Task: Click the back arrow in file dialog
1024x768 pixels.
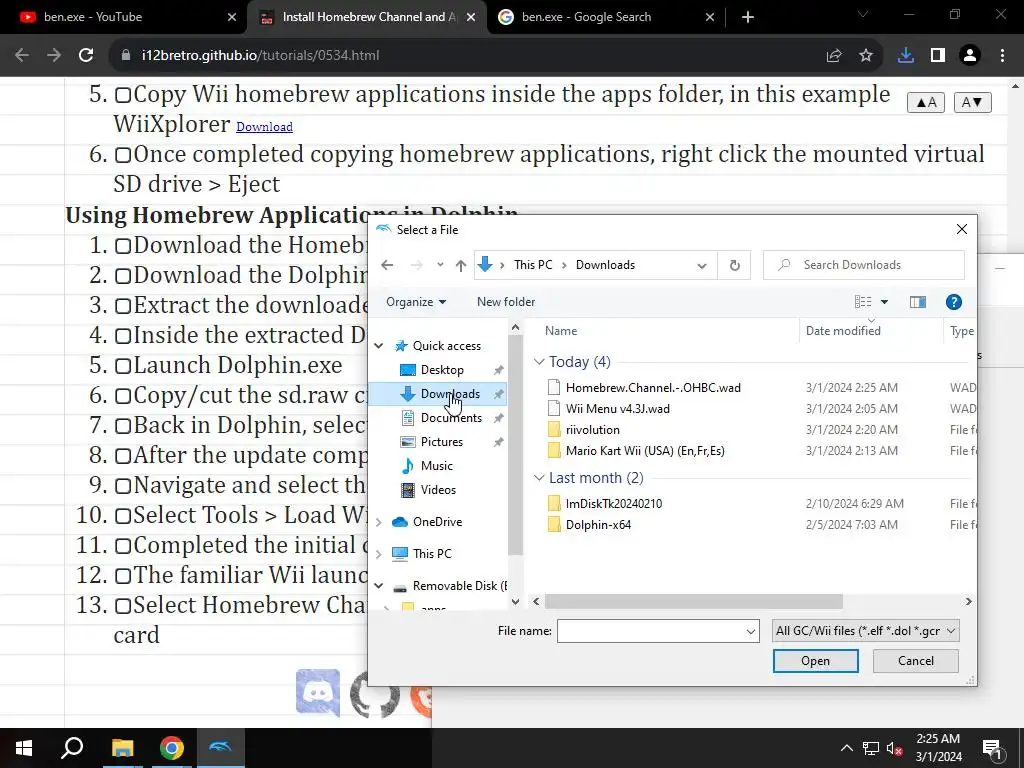Action: pyautogui.click(x=387, y=265)
